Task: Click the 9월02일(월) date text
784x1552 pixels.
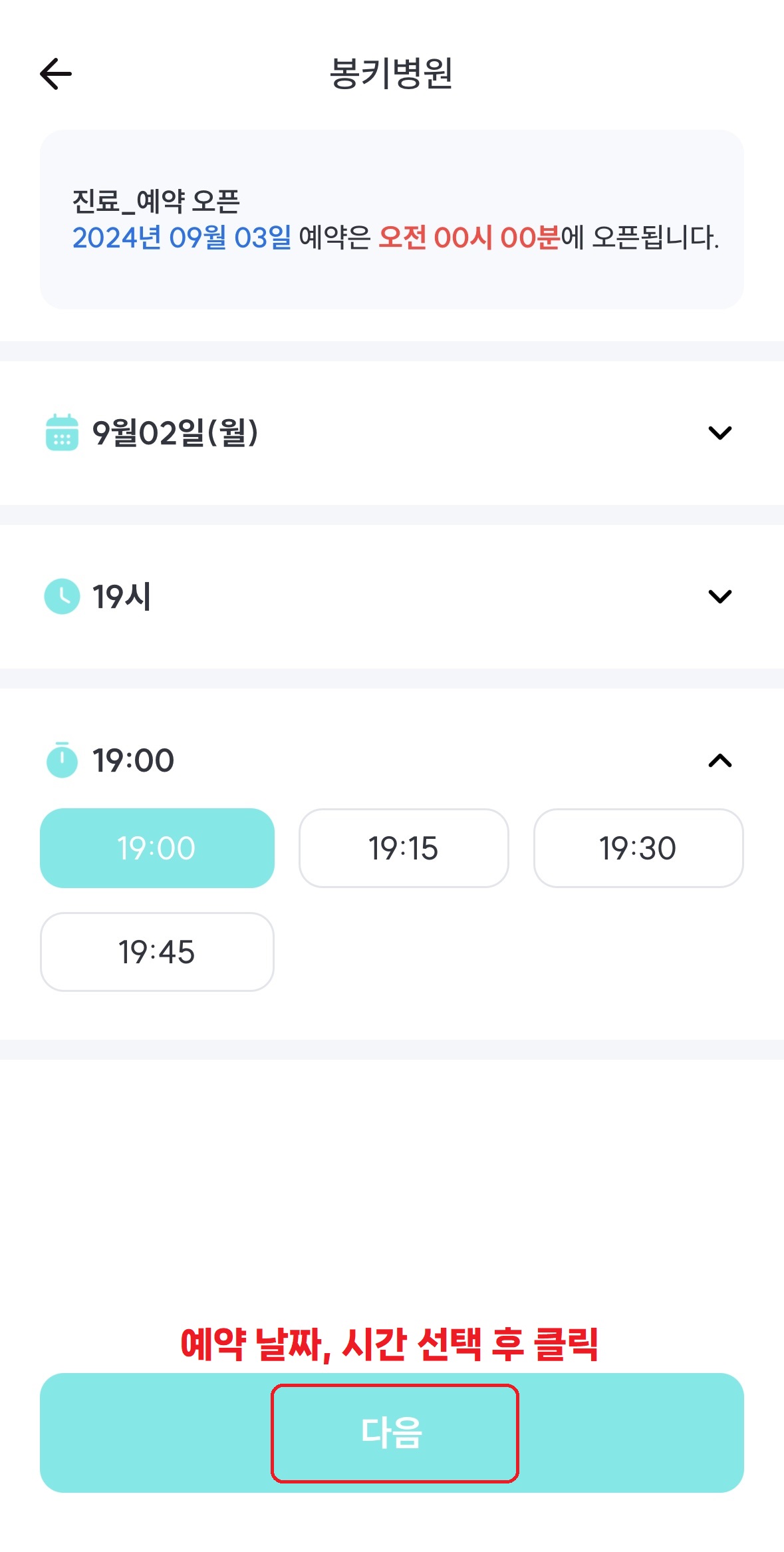Action: 175,432
